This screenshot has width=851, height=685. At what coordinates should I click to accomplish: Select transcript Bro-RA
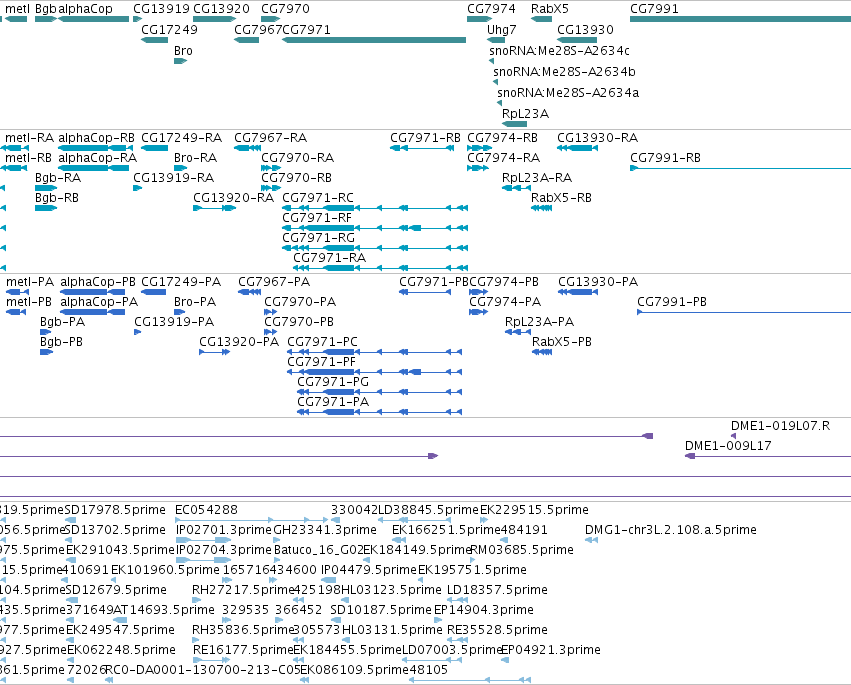[195, 158]
